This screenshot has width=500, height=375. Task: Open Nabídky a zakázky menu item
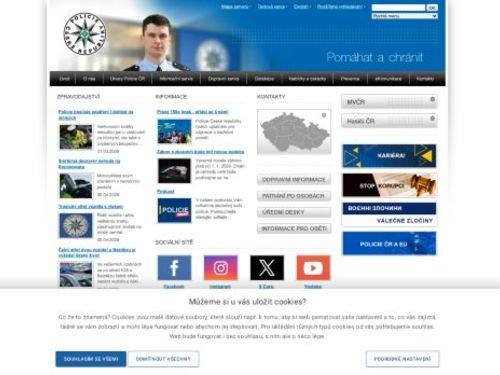click(307, 79)
